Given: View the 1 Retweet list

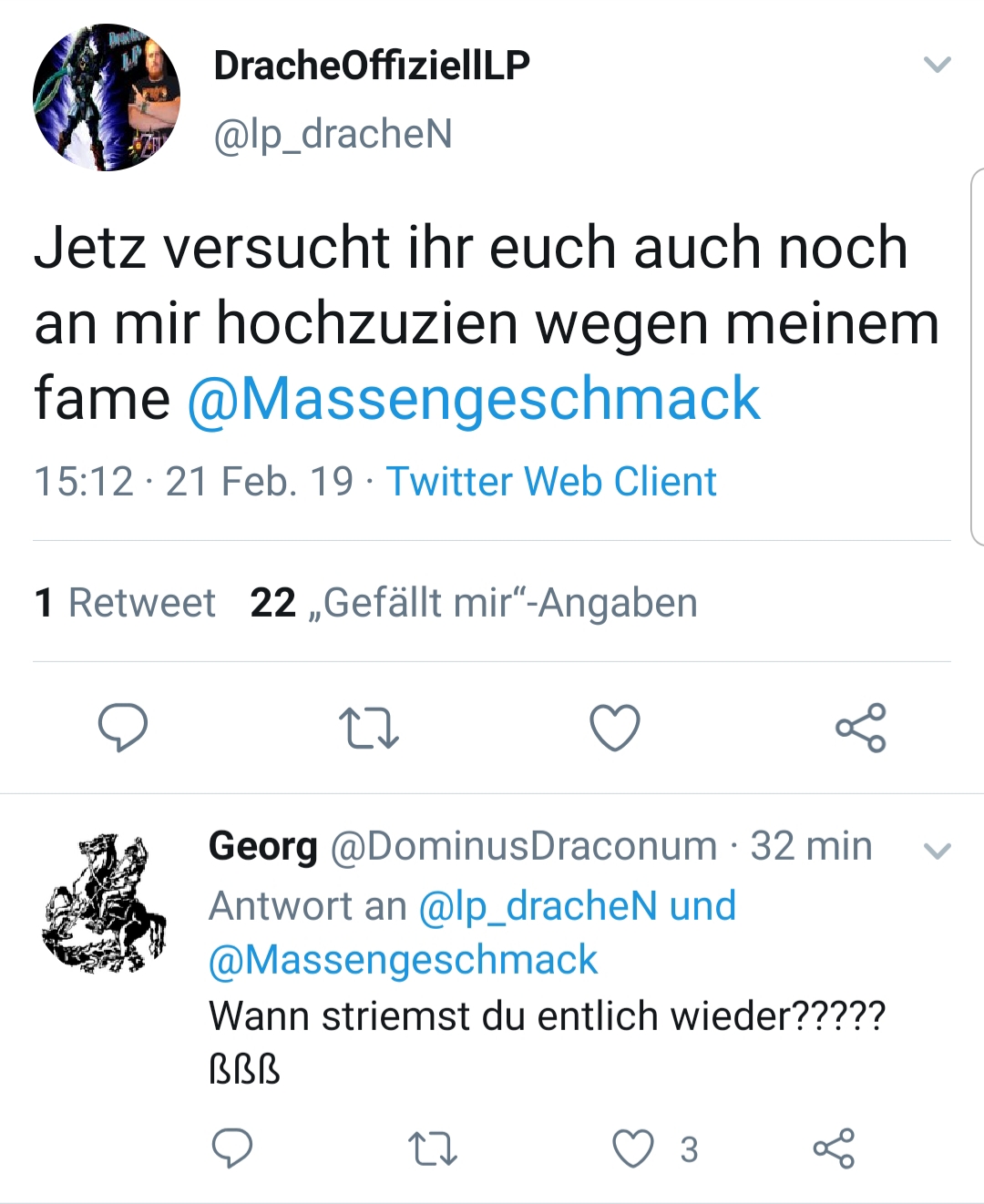Looking at the screenshot, I should [125, 603].
